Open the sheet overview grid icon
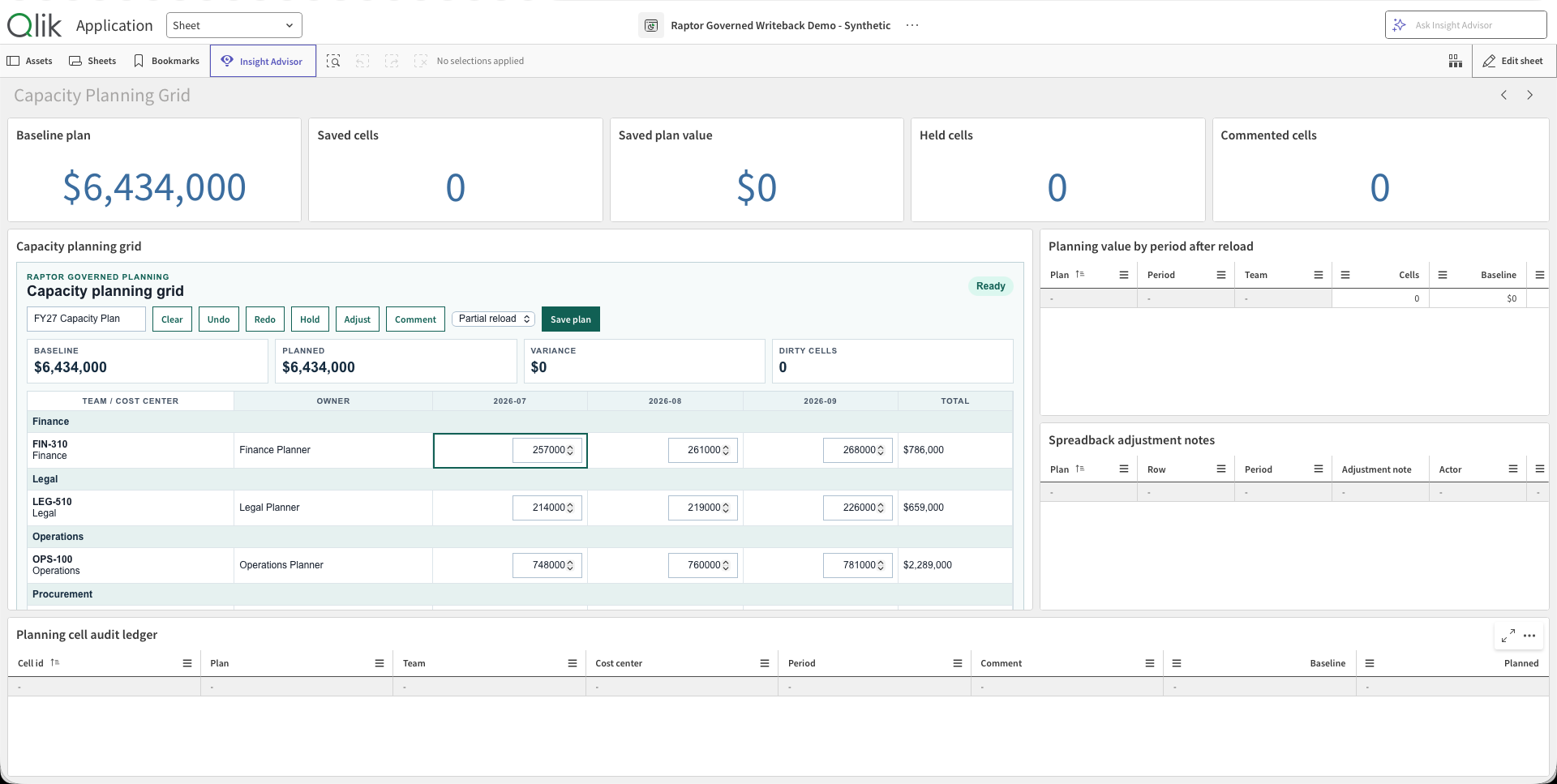This screenshot has width=1557, height=784. pos(1456,61)
